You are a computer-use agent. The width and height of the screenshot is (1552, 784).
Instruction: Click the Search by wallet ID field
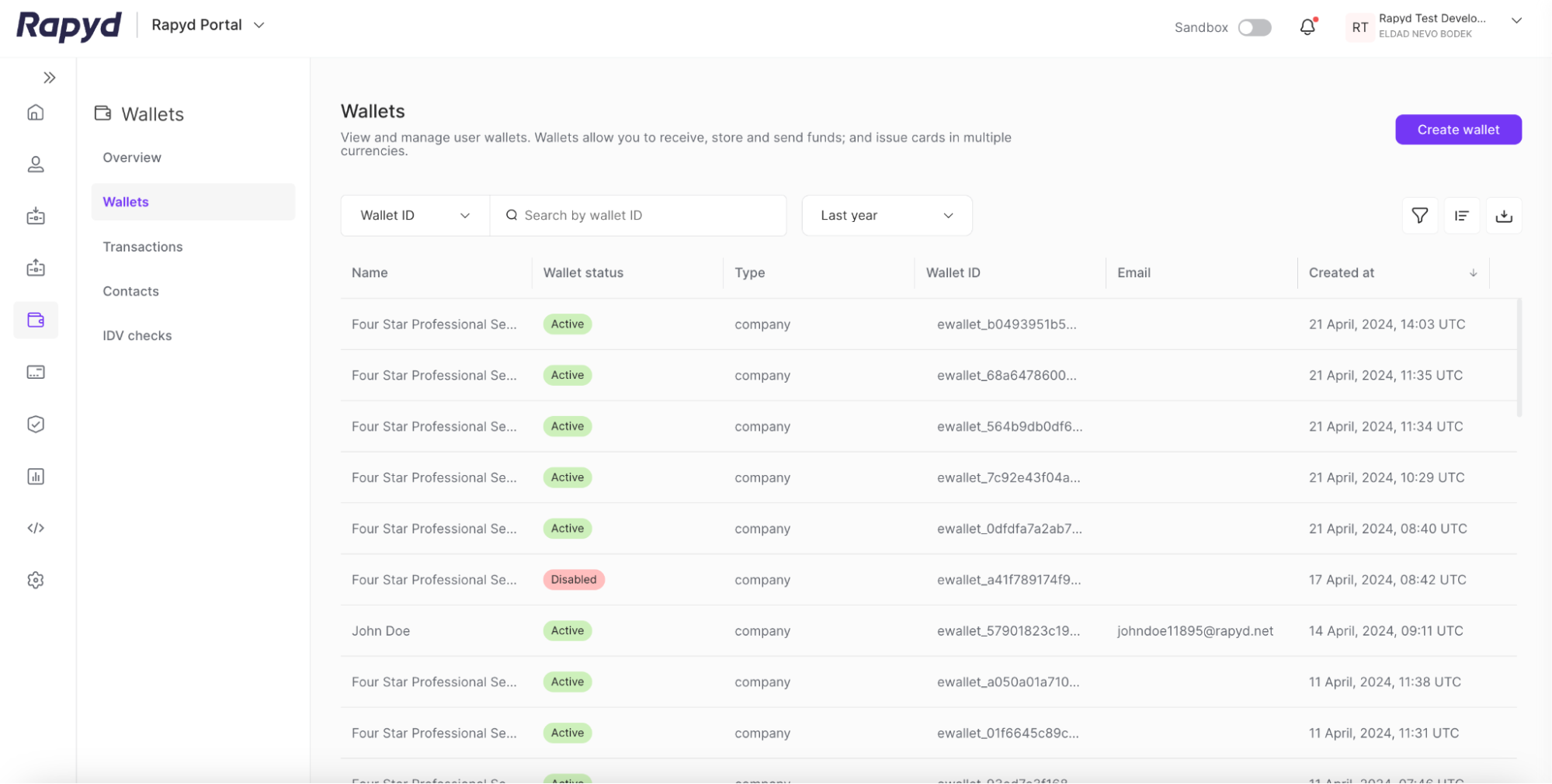(644, 216)
